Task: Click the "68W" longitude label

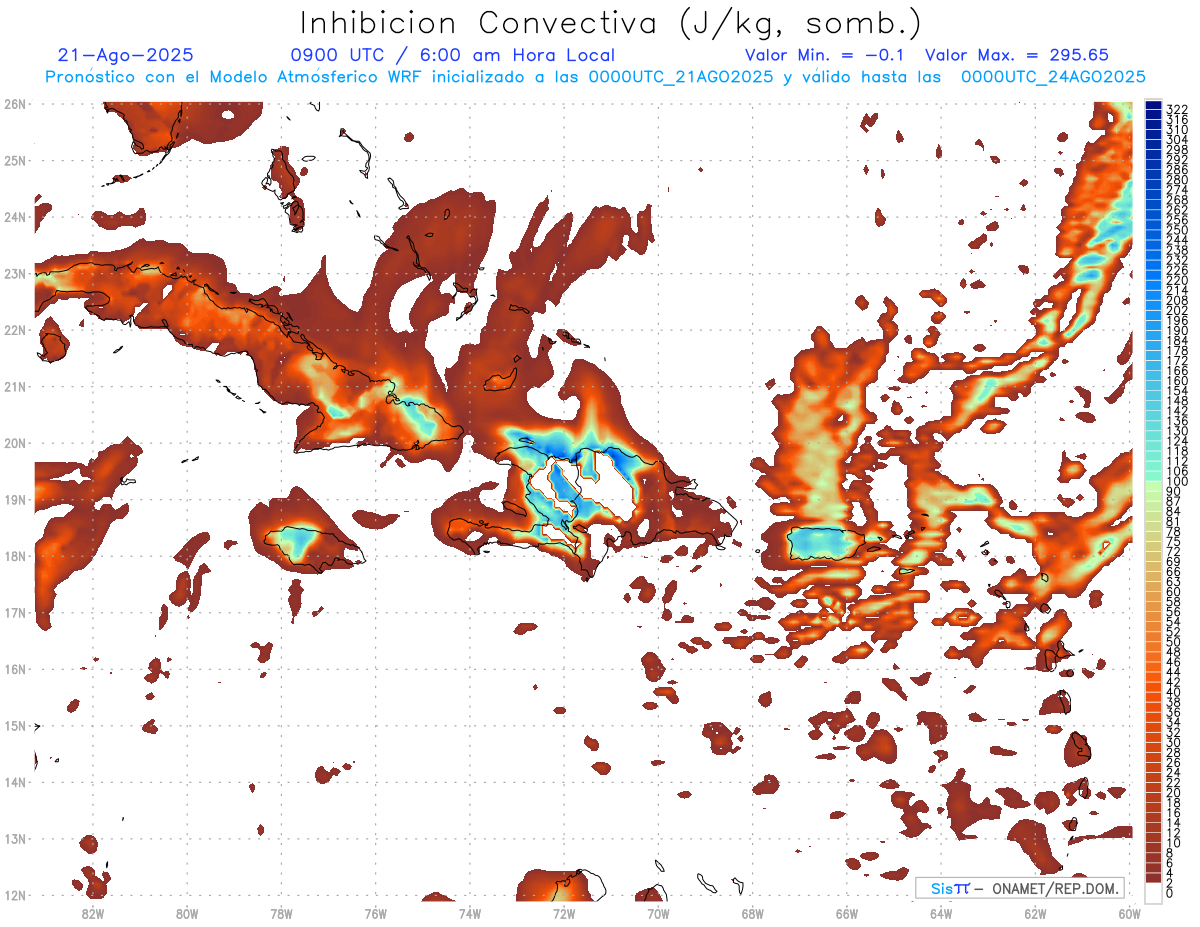Action: [x=753, y=912]
